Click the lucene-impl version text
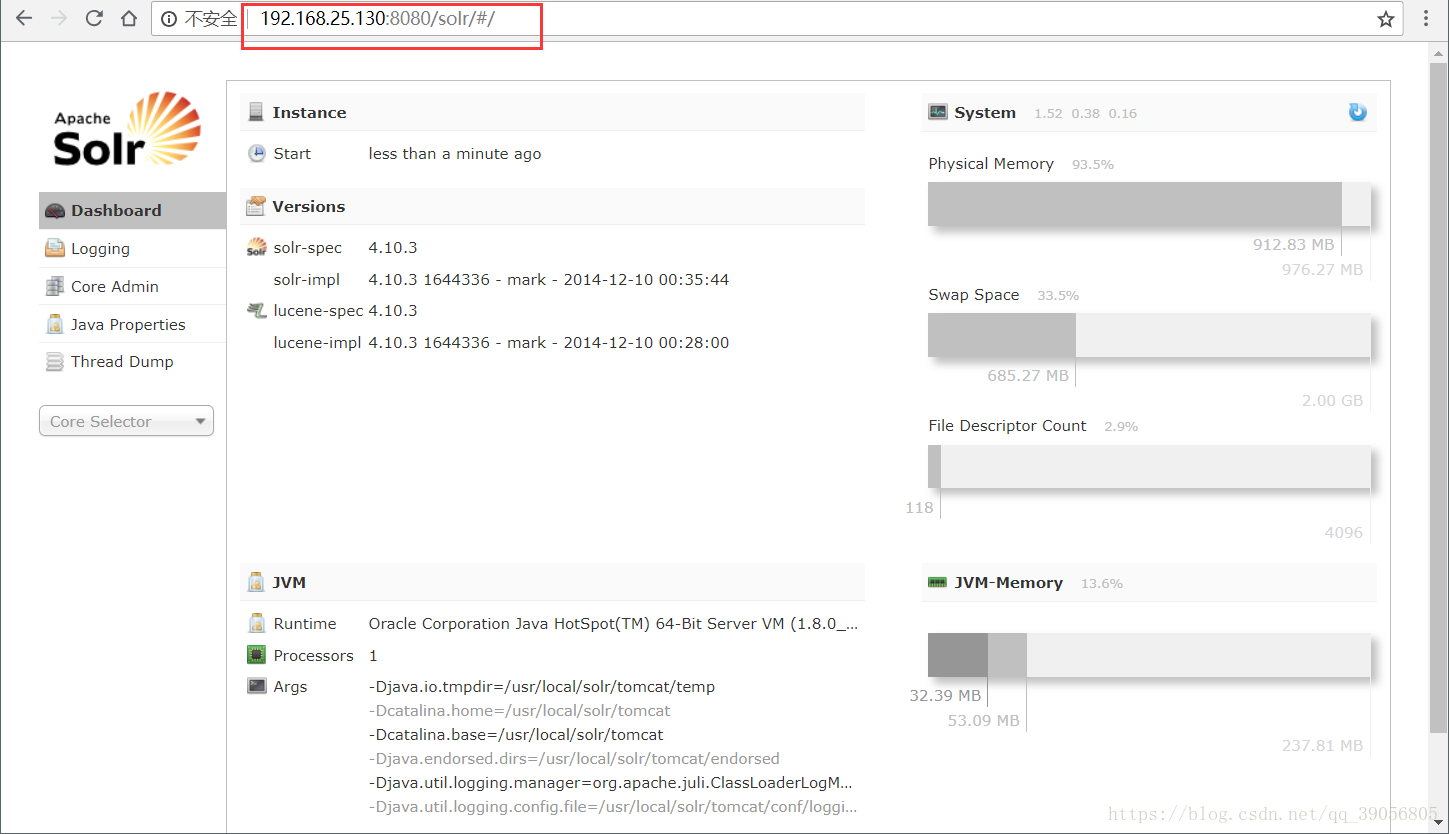The width and height of the screenshot is (1449, 834). coord(549,342)
